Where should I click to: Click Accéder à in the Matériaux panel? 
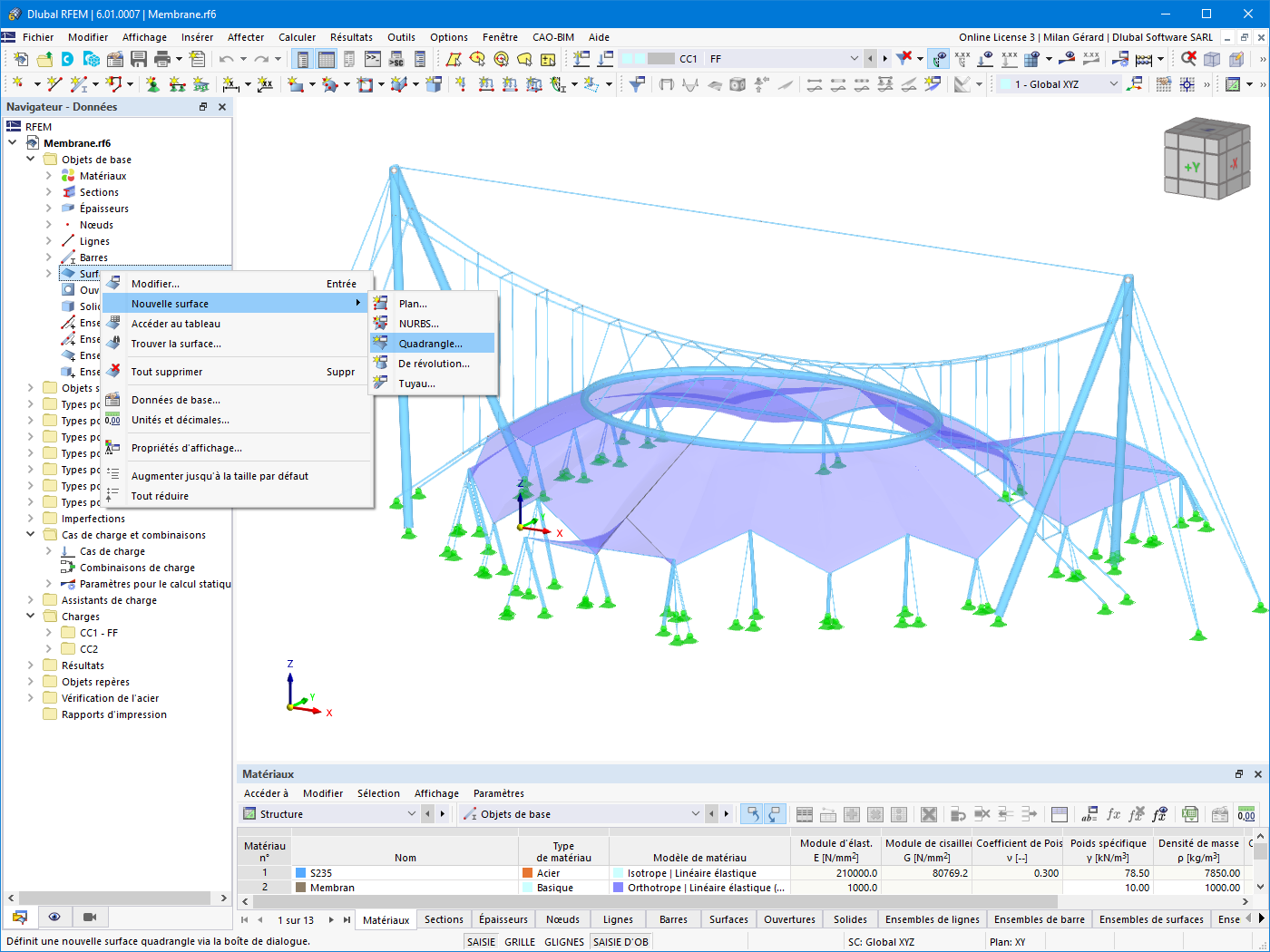pyautogui.click(x=266, y=793)
